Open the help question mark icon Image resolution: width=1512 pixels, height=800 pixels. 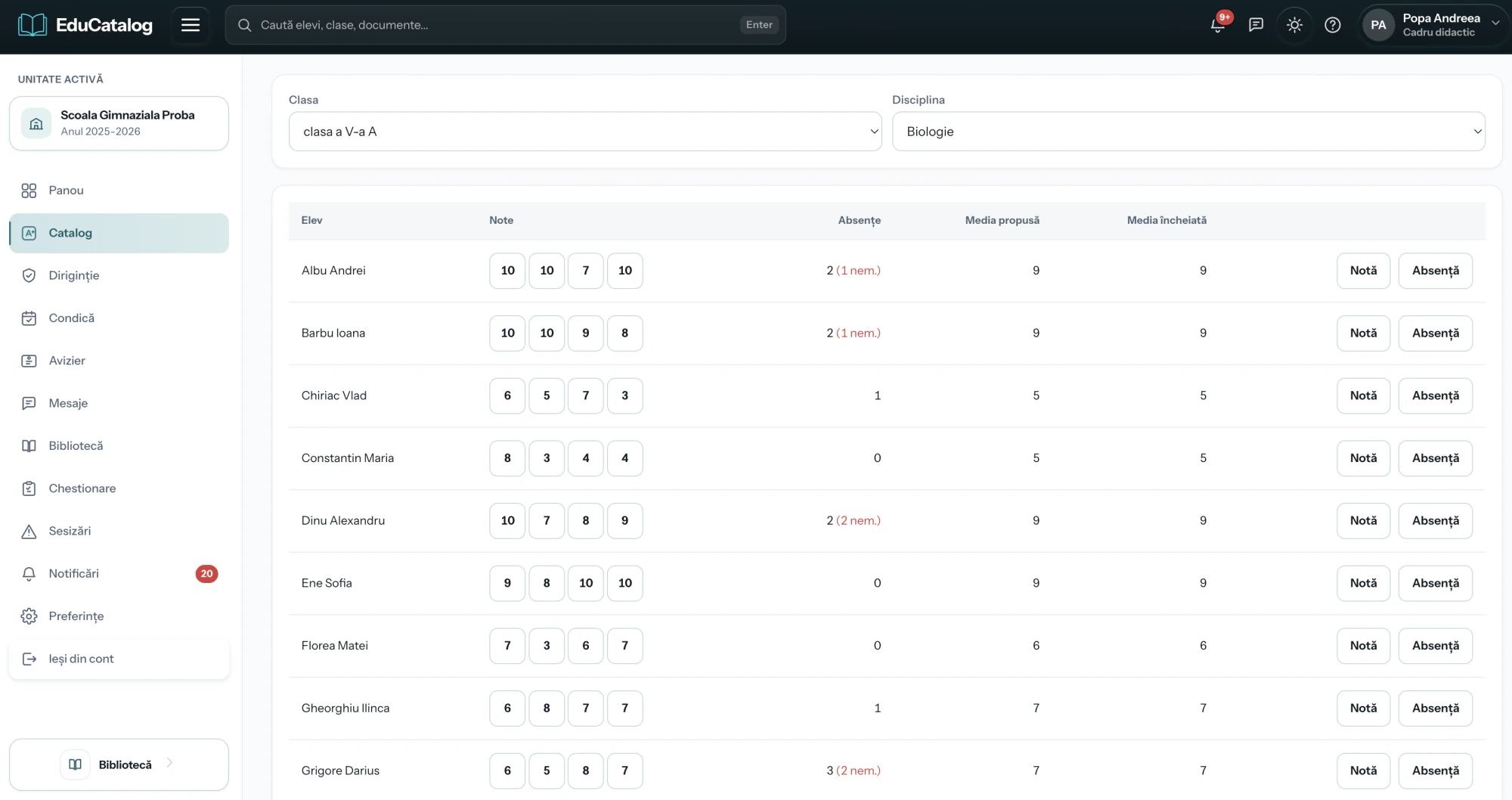[1333, 25]
